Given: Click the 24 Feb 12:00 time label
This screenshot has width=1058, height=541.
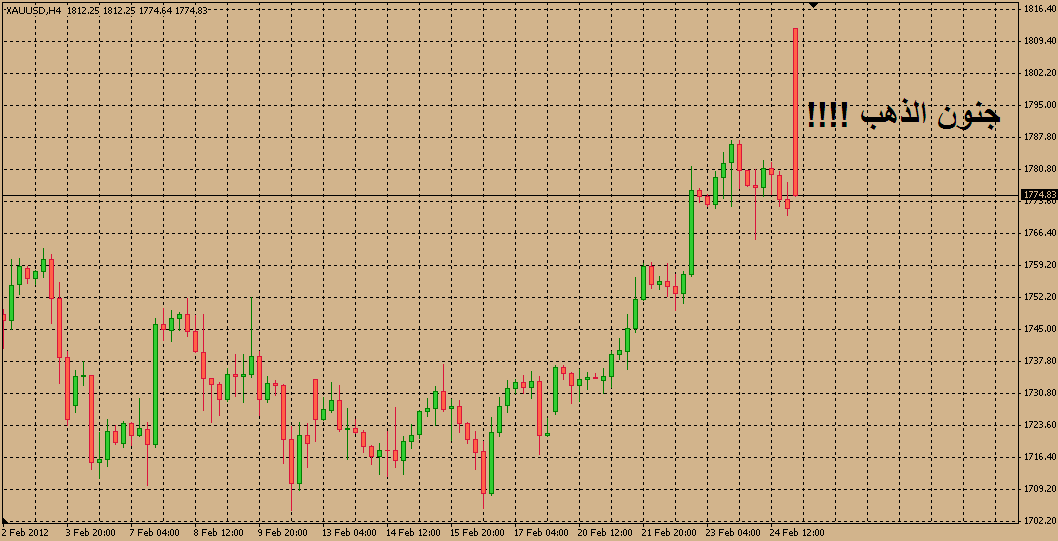Looking at the screenshot, I should (797, 533).
